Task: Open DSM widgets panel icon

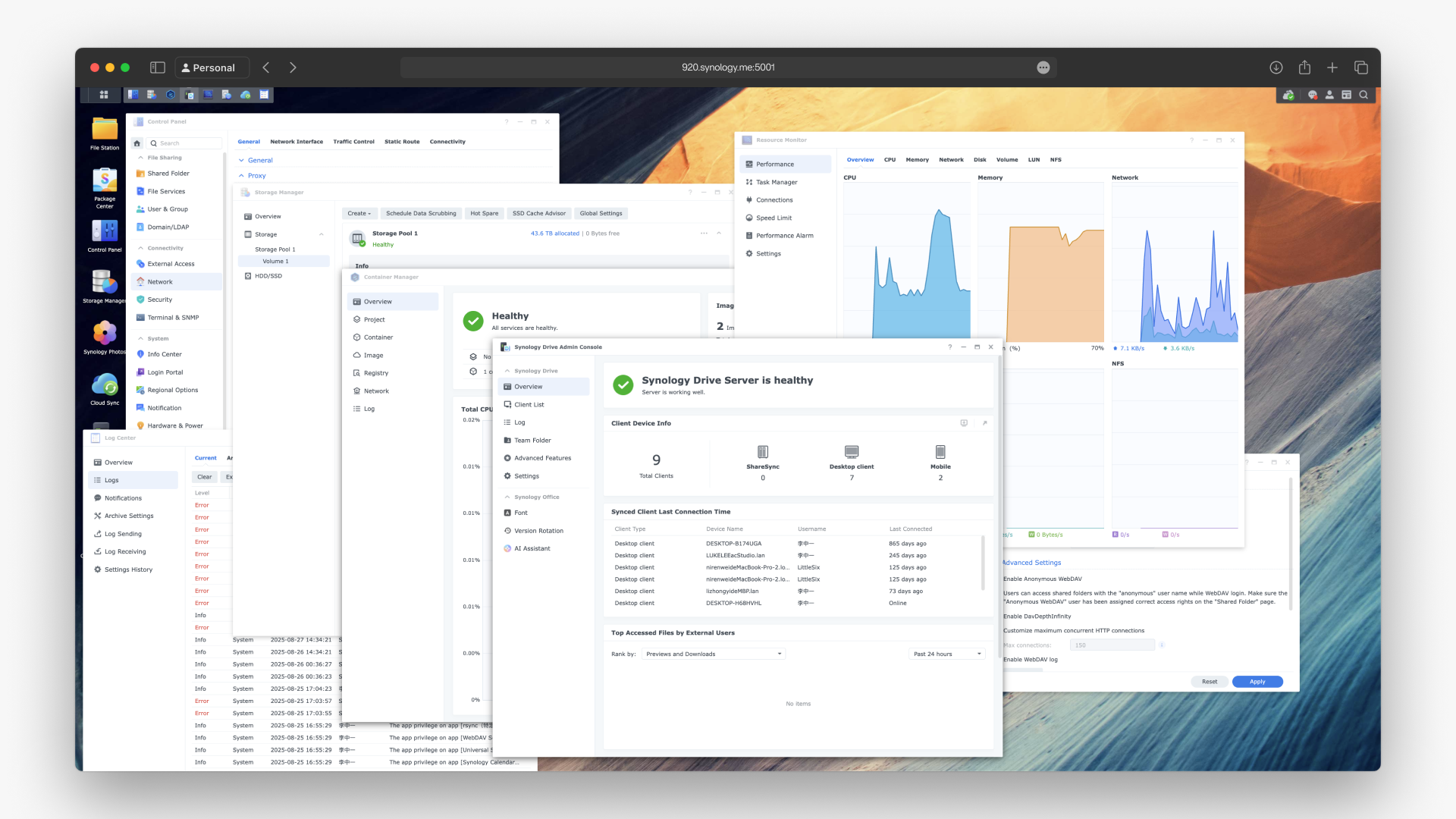Action: [1347, 95]
